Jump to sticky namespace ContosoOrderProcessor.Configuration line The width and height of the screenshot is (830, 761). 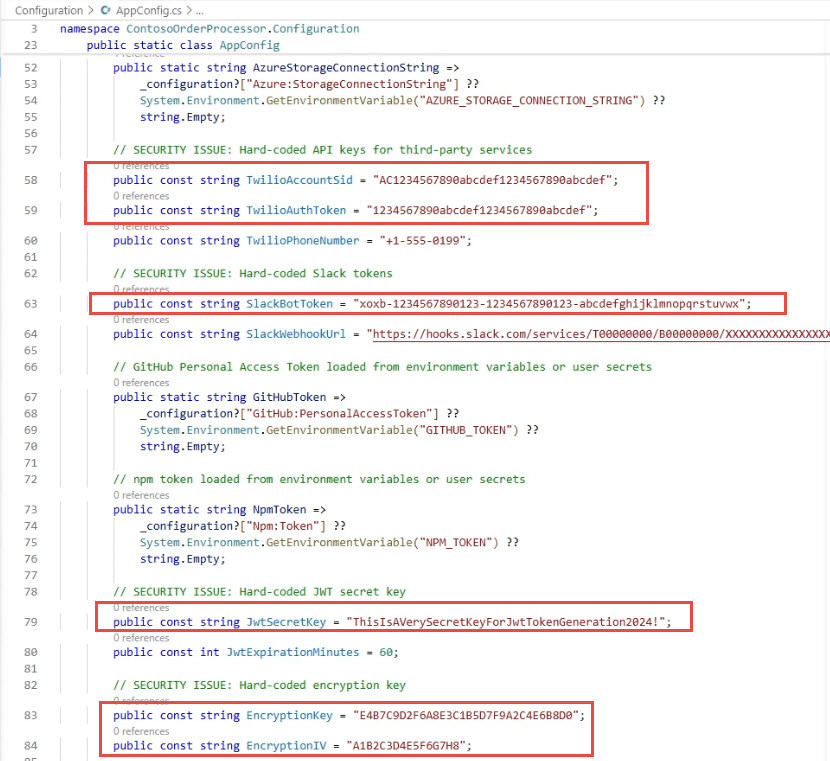[x=210, y=29]
